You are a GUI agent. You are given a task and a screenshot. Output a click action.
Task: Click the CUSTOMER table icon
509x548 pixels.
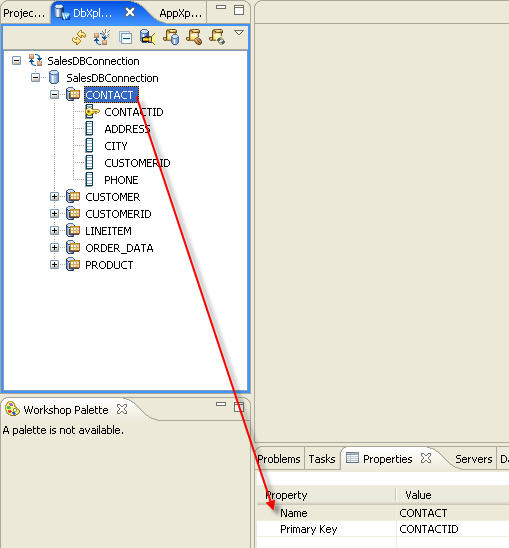(73, 196)
